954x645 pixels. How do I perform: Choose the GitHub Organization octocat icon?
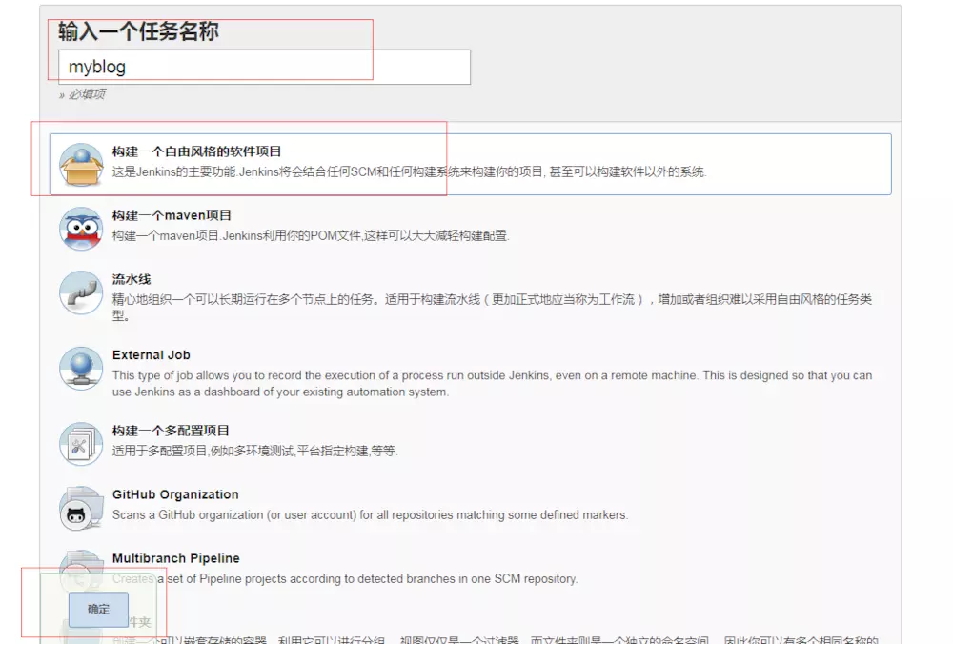pos(81,508)
